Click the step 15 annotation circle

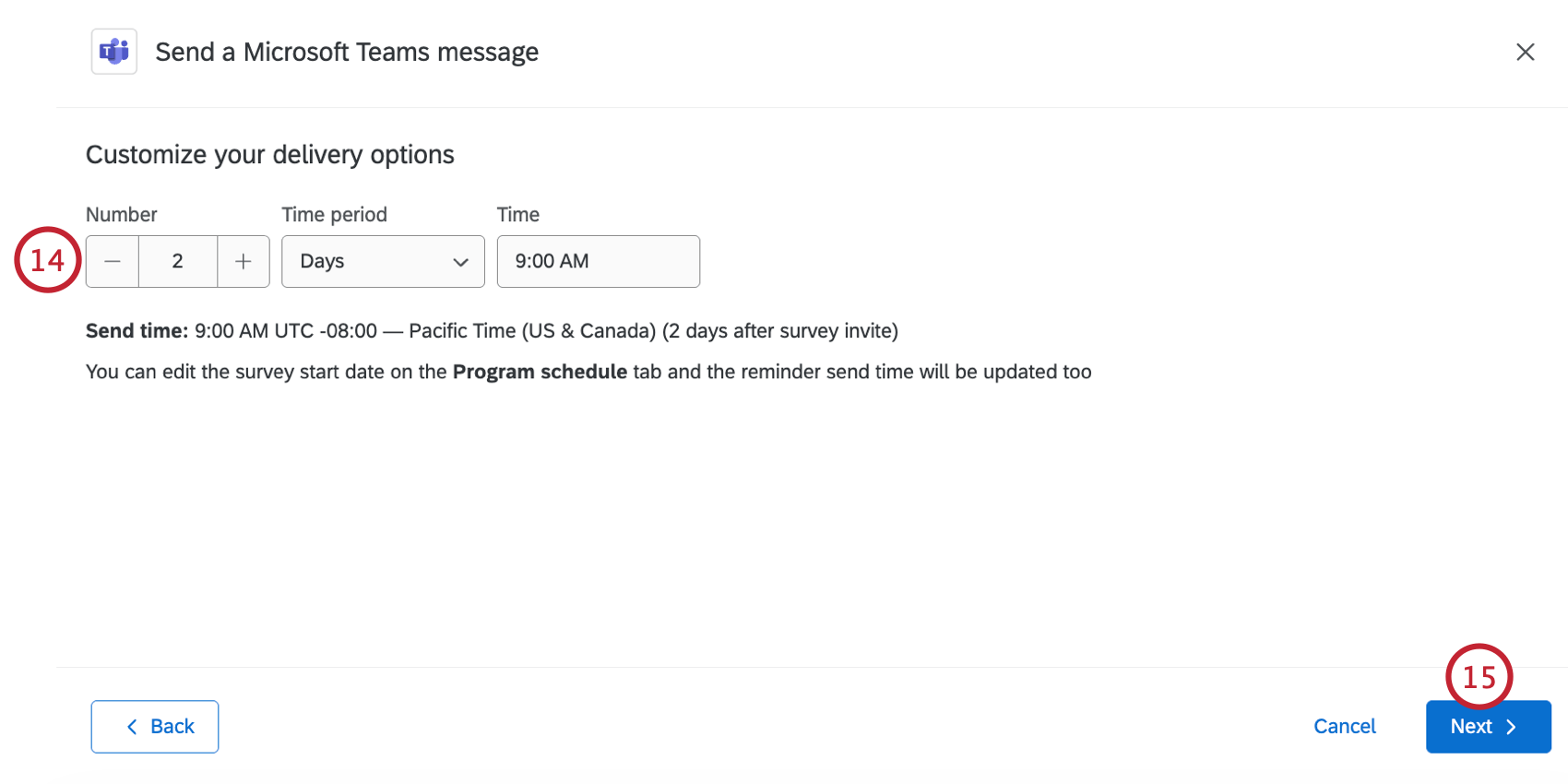click(1479, 677)
